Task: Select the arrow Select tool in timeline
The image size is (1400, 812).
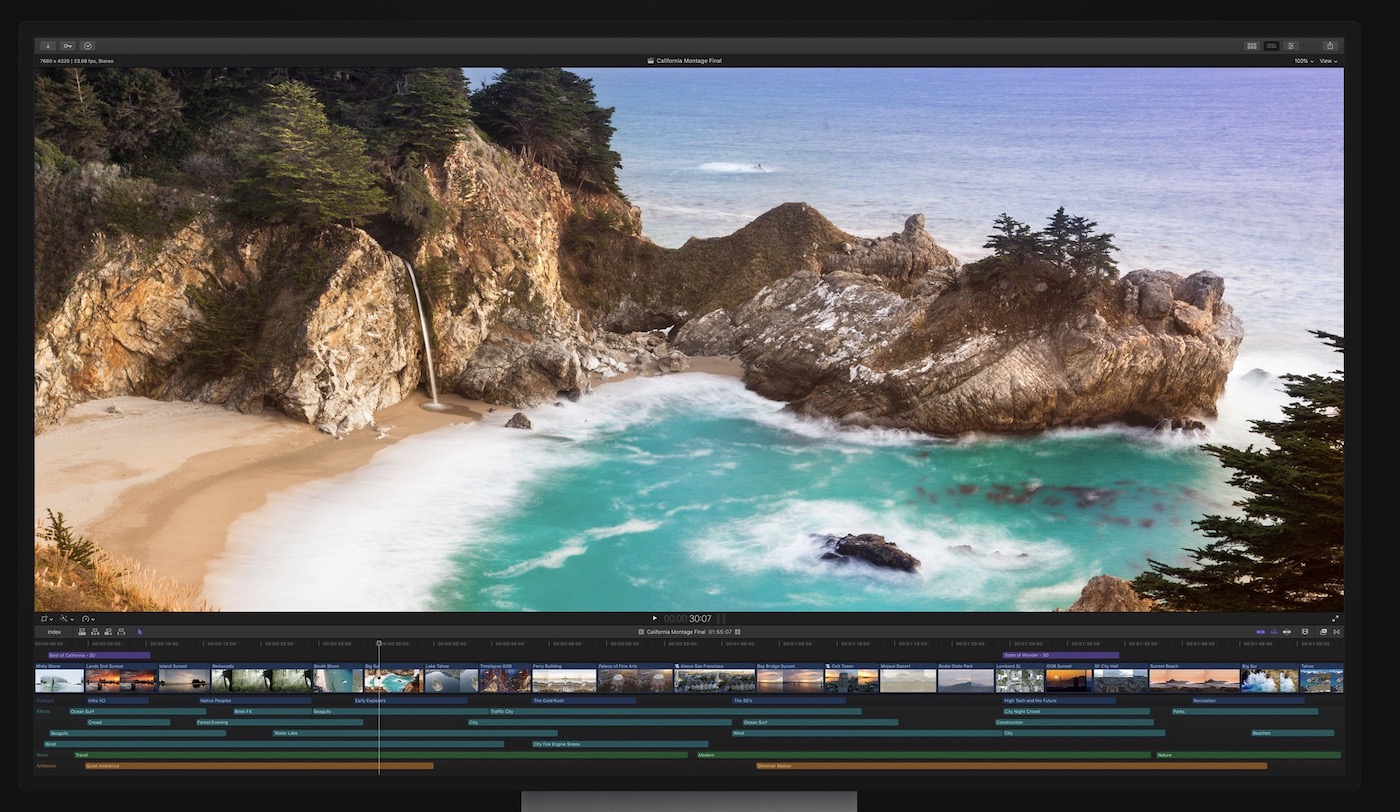Action: 140,632
